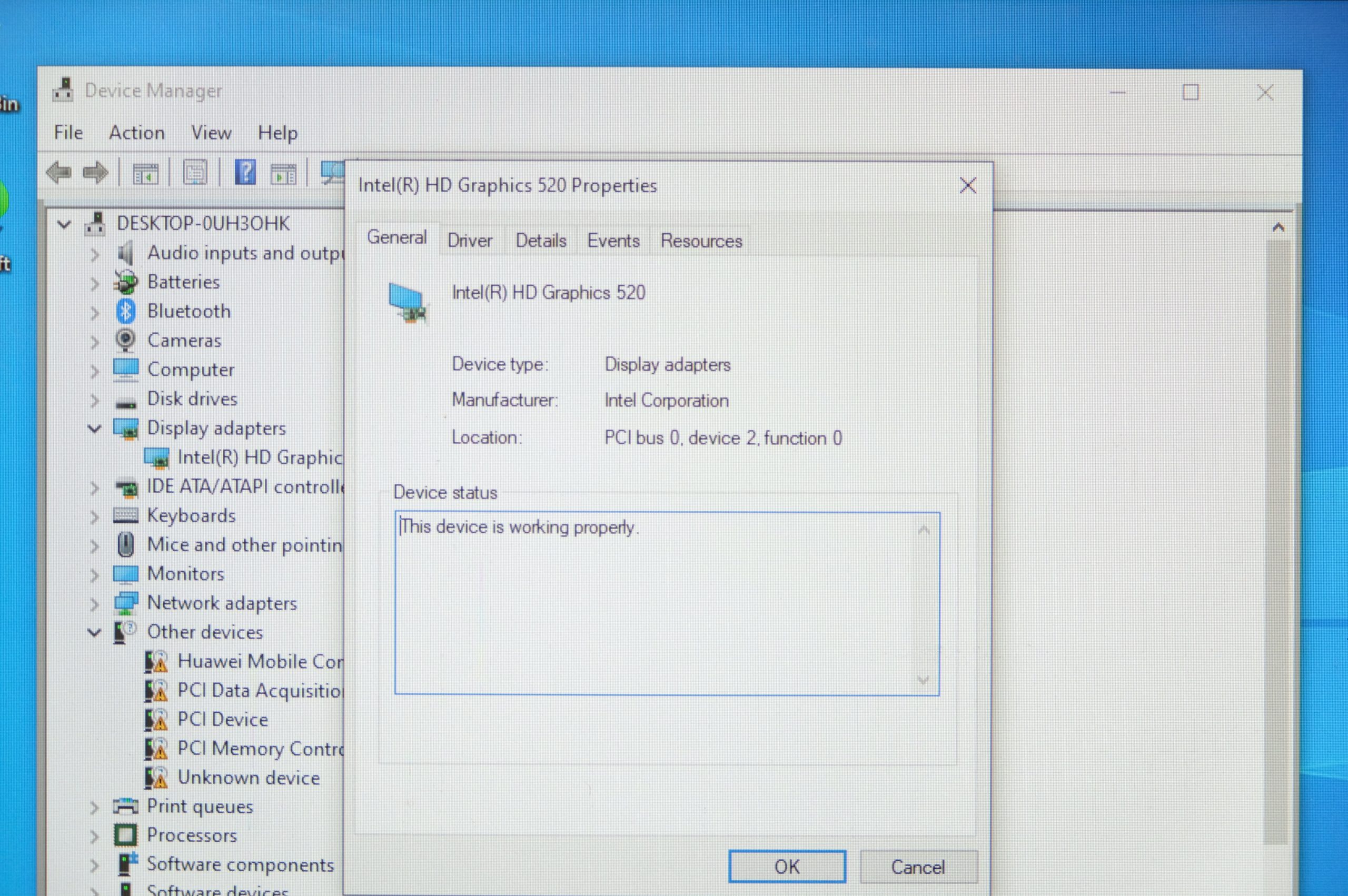This screenshot has height=896, width=1348.
Task: Open the Help menu
Action: [x=277, y=133]
